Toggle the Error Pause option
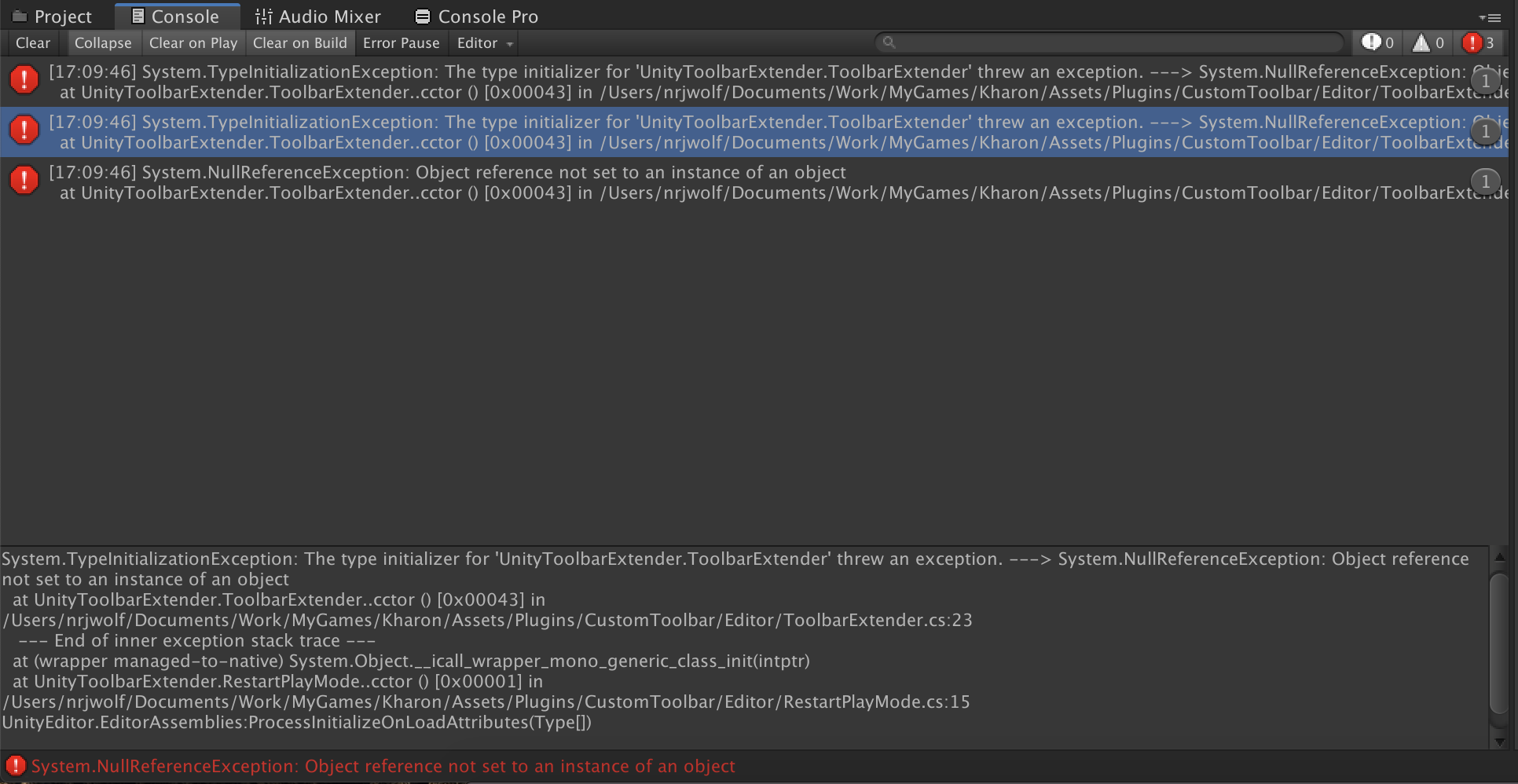 coord(401,43)
